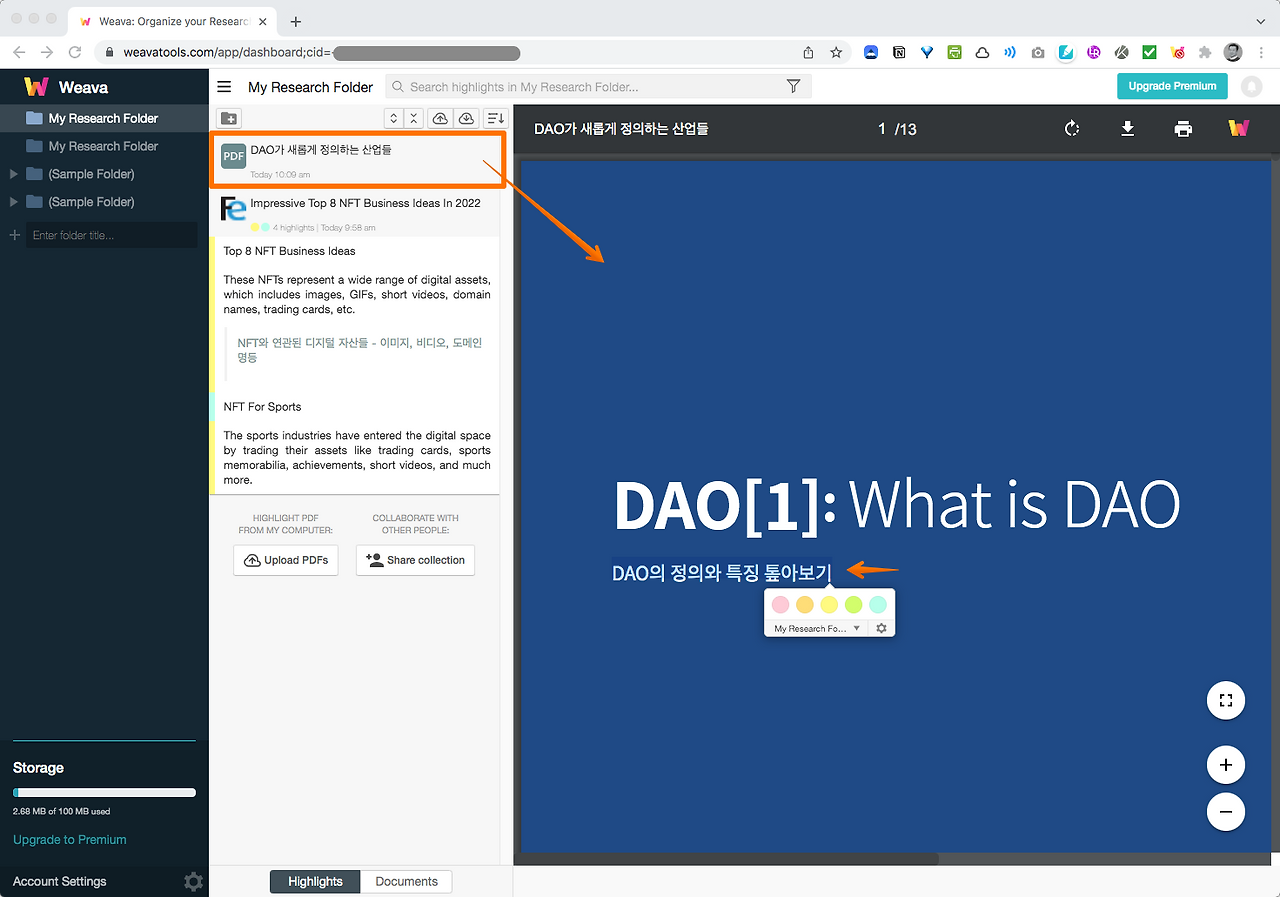Print the PDF using the printer icon

(1183, 128)
